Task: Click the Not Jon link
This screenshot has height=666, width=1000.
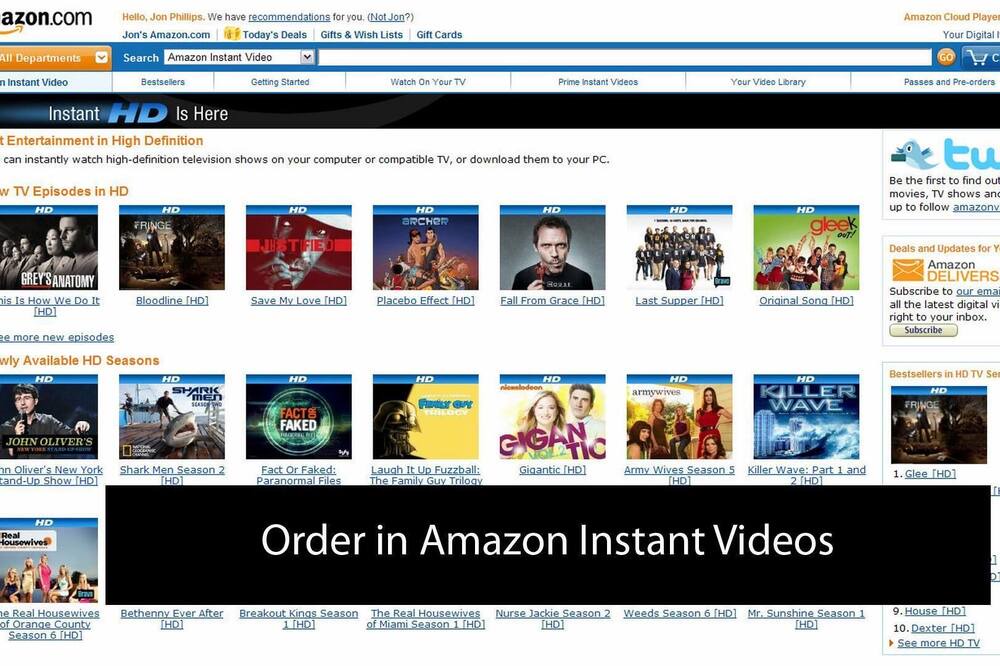Action: point(388,17)
